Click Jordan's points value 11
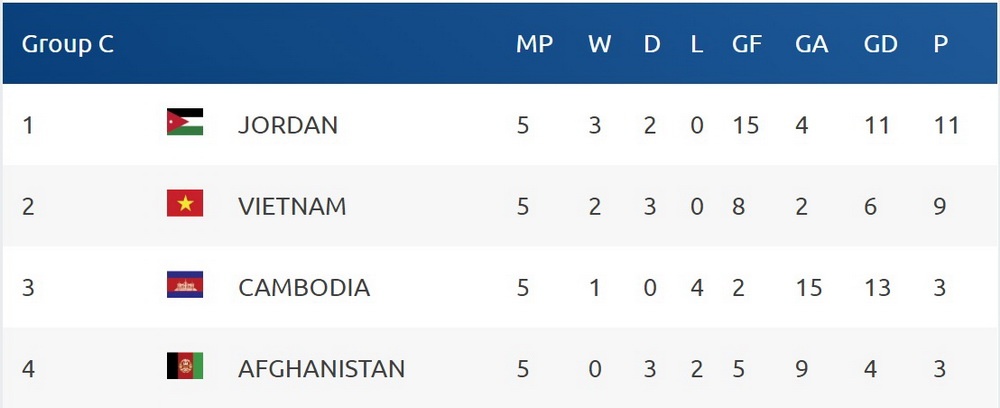The width and height of the screenshot is (1000, 408). click(x=944, y=125)
